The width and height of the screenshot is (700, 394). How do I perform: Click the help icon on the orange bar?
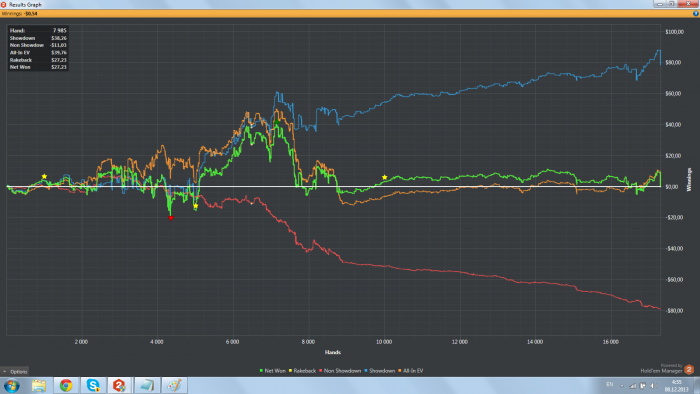696,13
